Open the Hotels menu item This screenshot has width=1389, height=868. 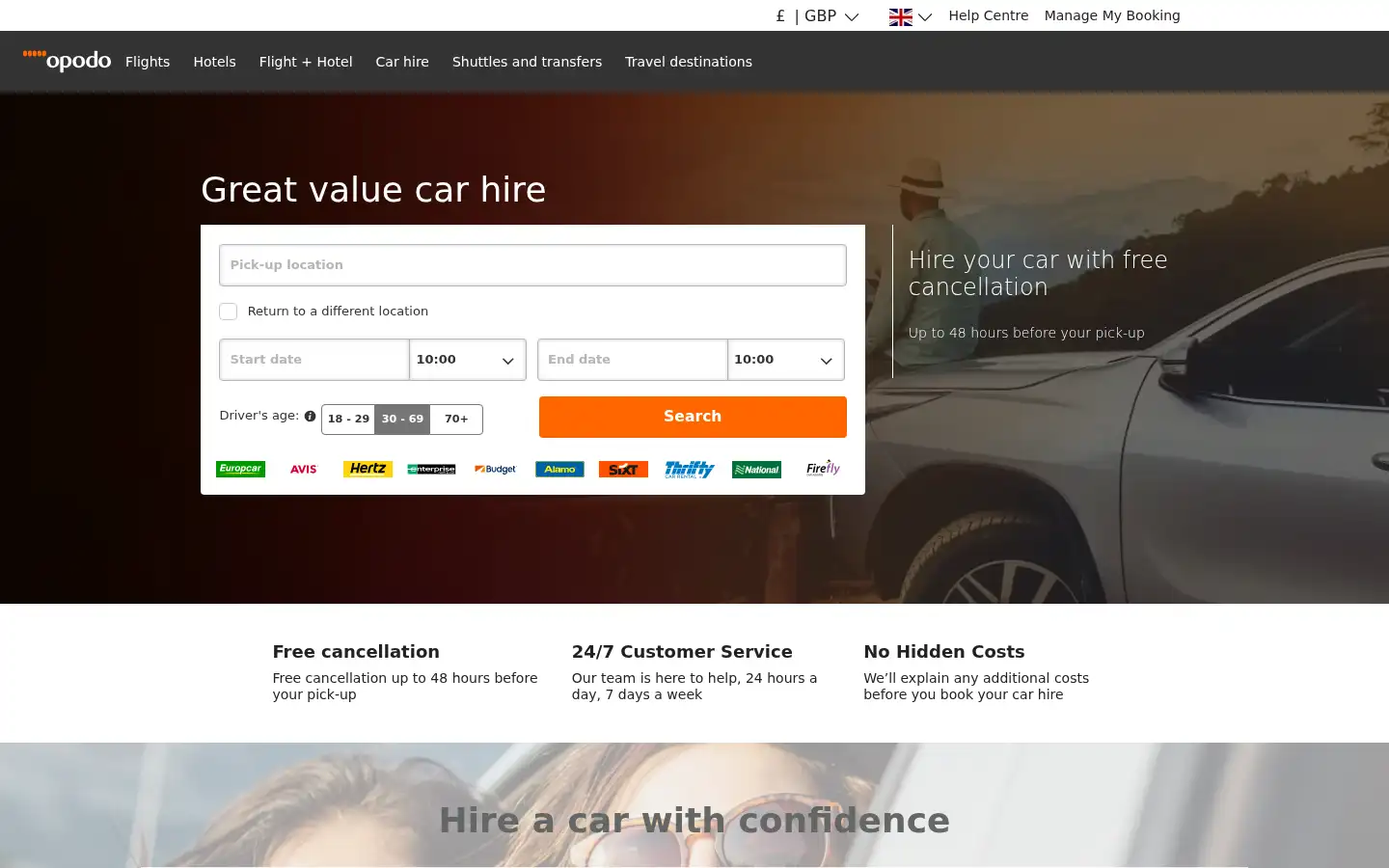(x=214, y=62)
